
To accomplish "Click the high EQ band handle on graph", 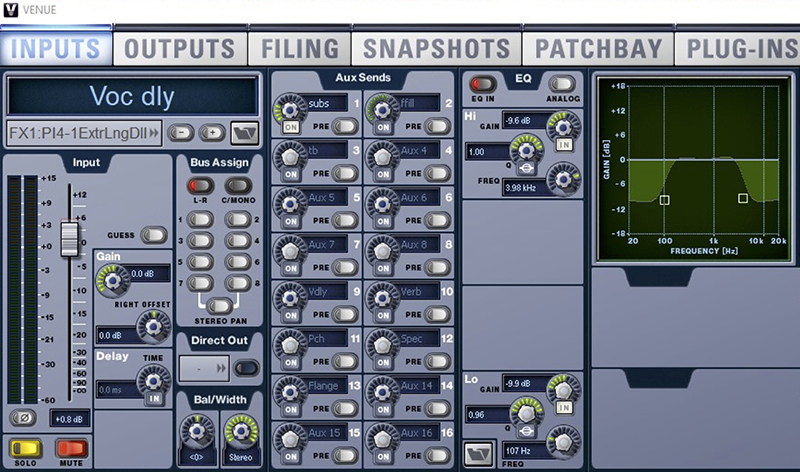I will coord(743,198).
